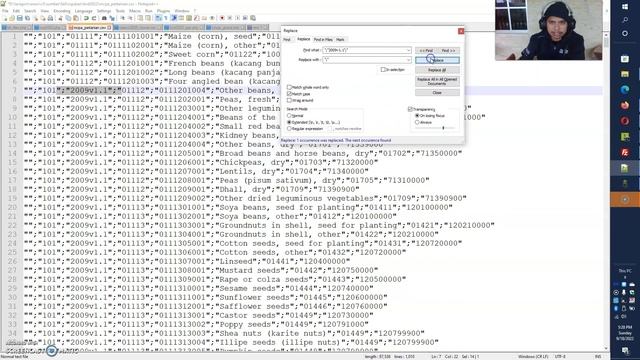Click the Find next (Find >>) button
This screenshot has height=360, width=640.
(x=449, y=51)
